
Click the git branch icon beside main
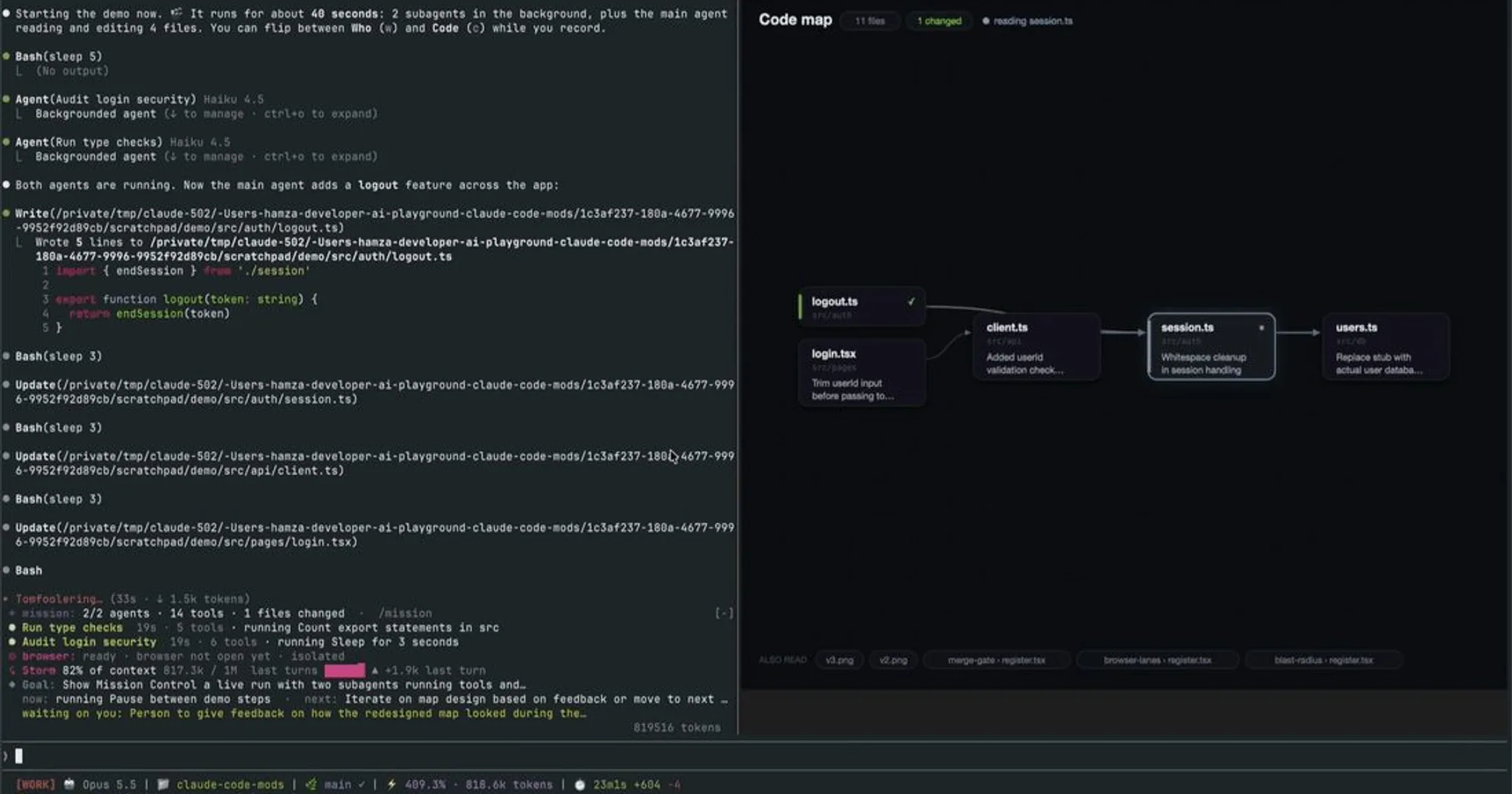(x=311, y=784)
